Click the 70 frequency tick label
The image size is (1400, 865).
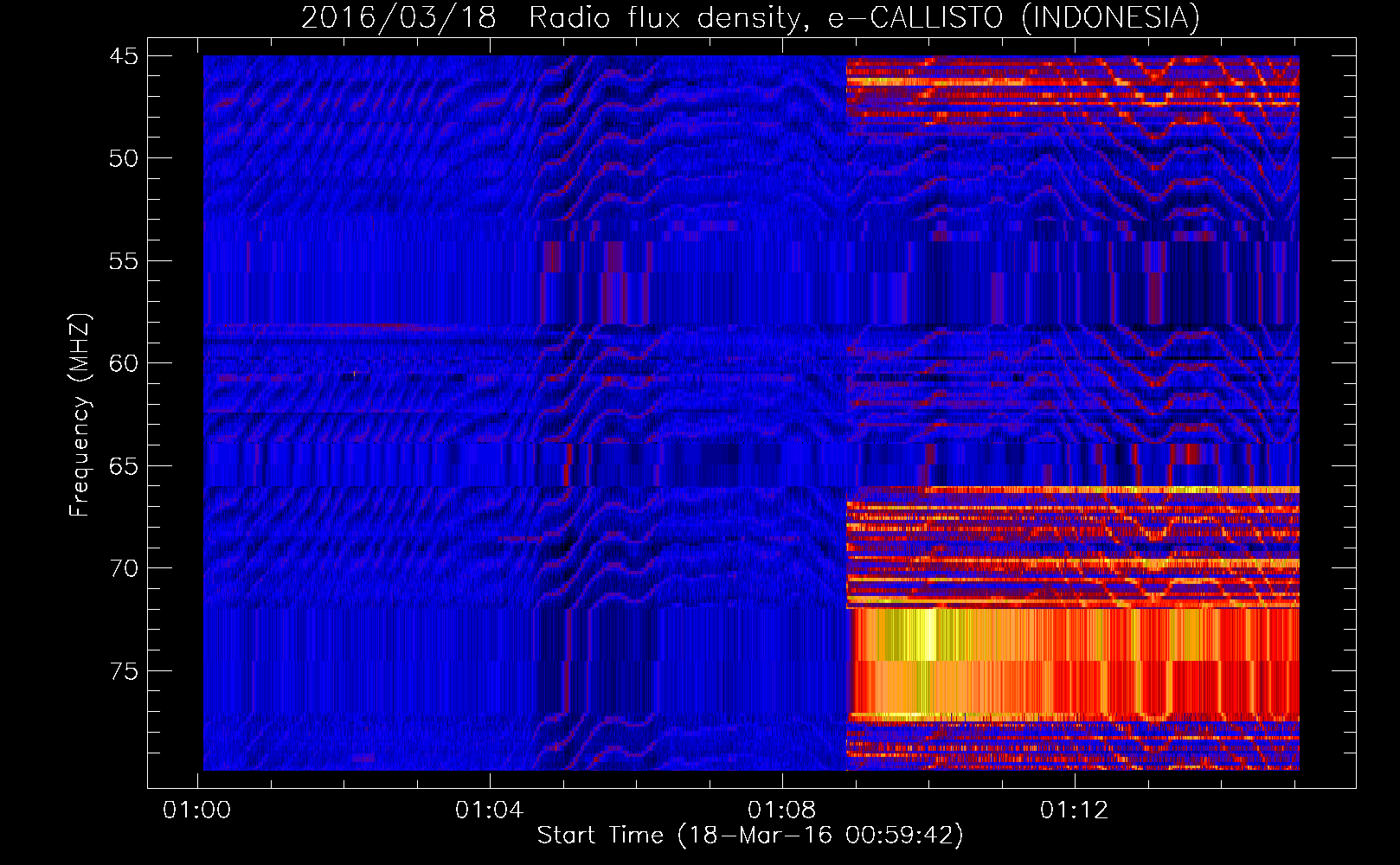click(x=124, y=568)
